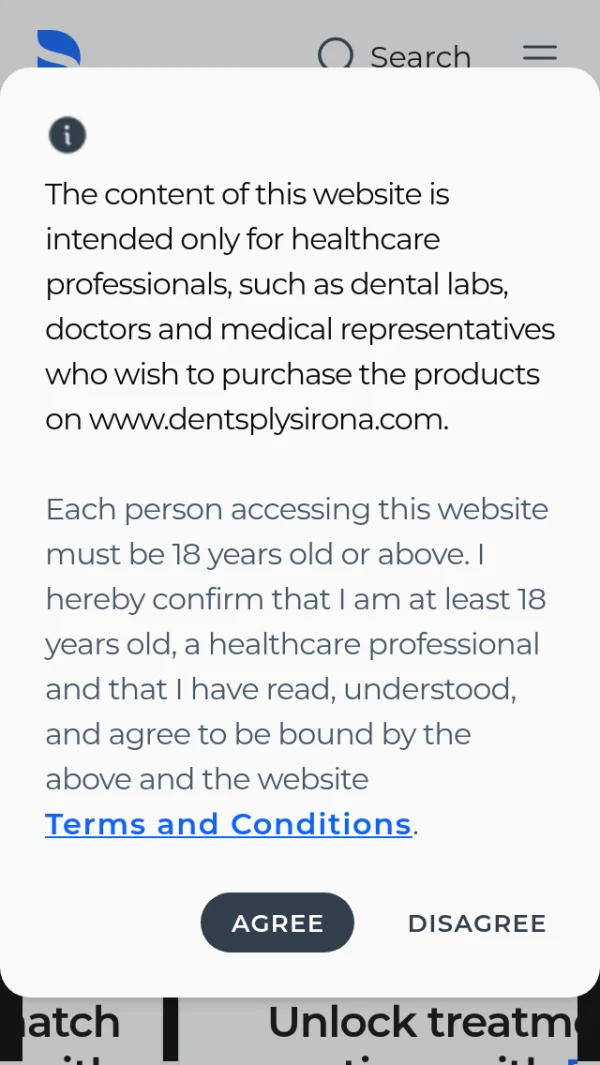The image size is (600, 1065).
Task: Choose the DISAGREE option
Action: 477,923
